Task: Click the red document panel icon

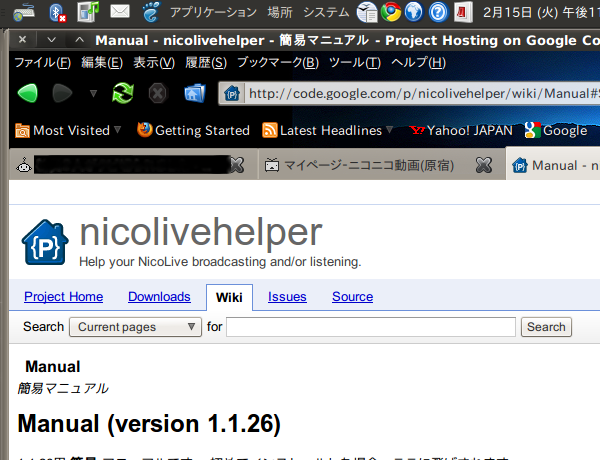Action: (462, 12)
